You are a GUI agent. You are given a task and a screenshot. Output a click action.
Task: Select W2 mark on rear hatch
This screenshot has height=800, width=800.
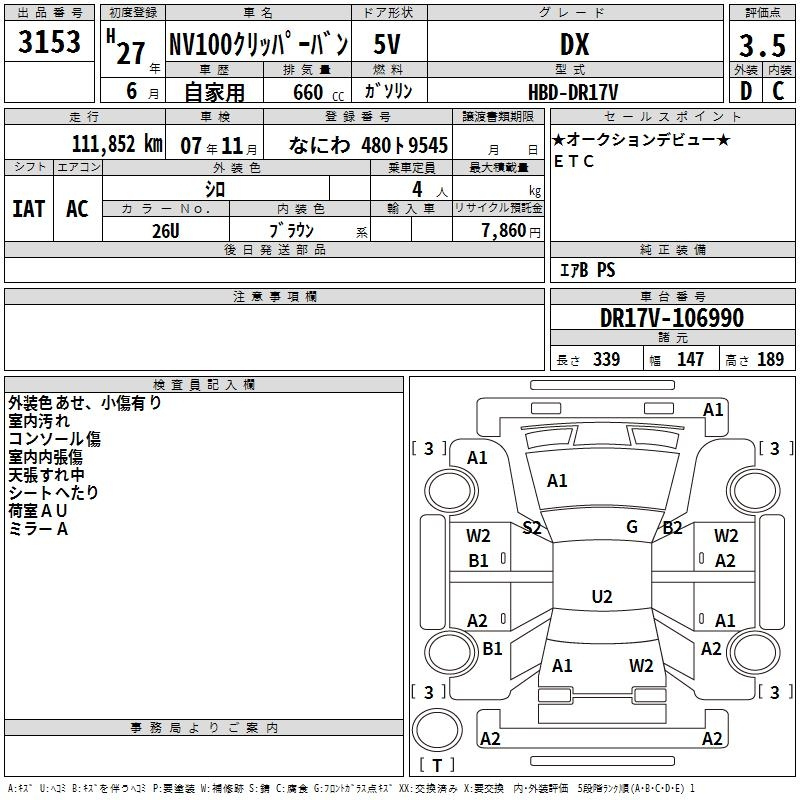pos(641,666)
